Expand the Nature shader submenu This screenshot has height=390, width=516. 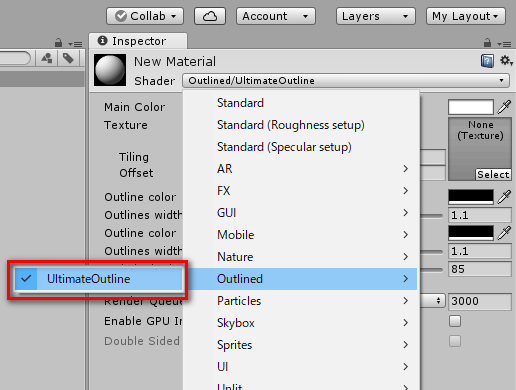click(x=300, y=257)
